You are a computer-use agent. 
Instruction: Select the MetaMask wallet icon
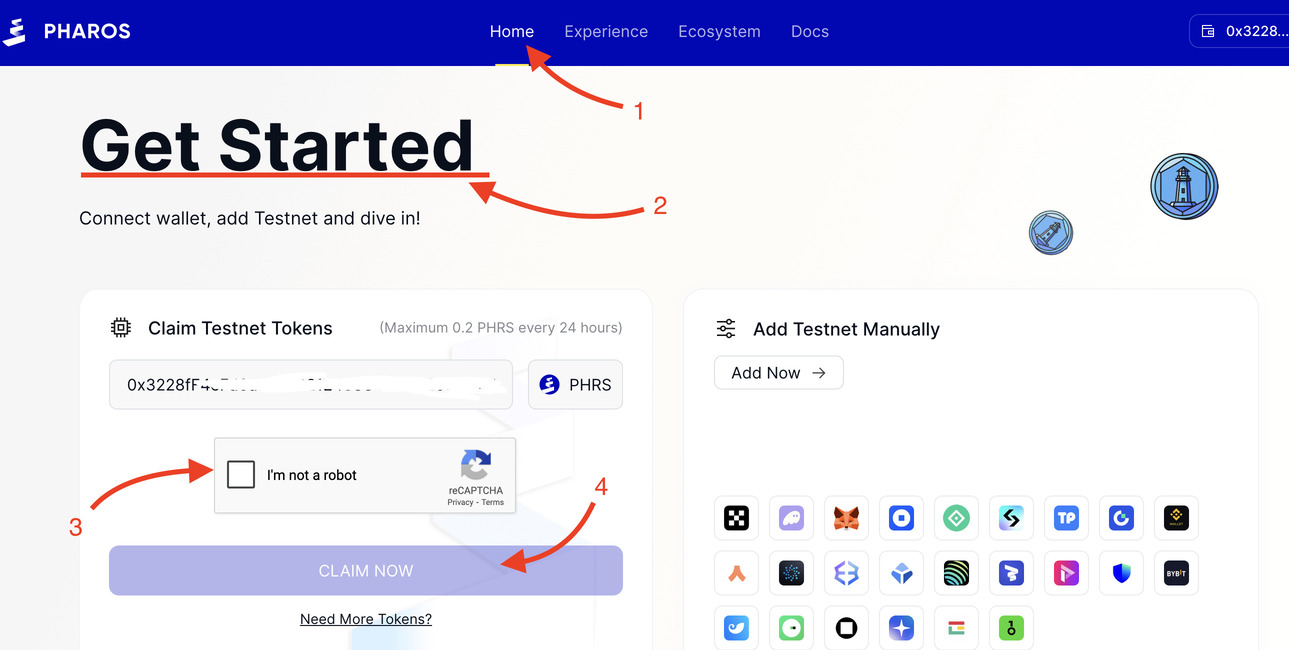(x=846, y=518)
